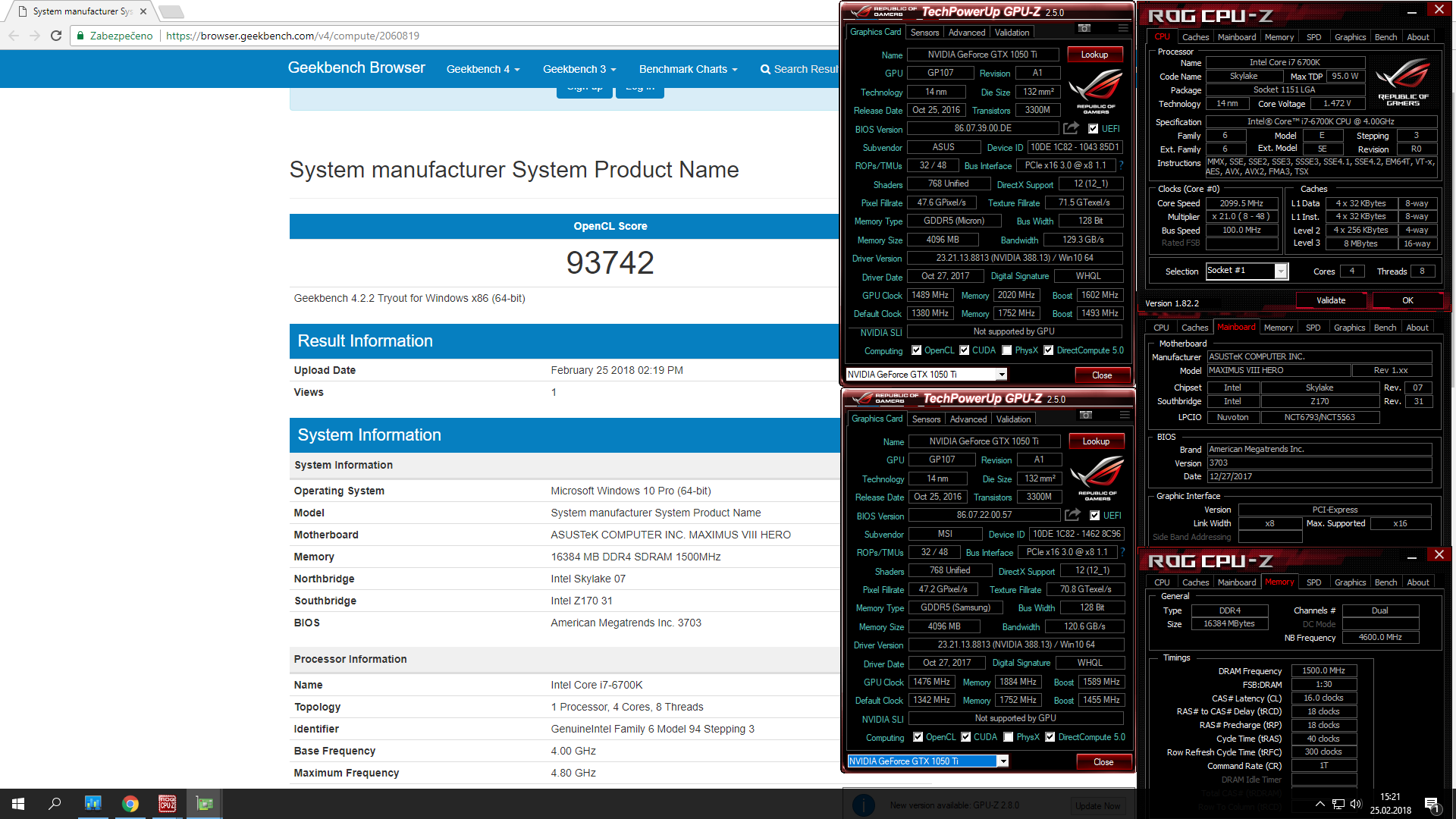The height and width of the screenshot is (819, 1456).
Task: Click the secure lock icon in address bar
Action: pos(80,36)
